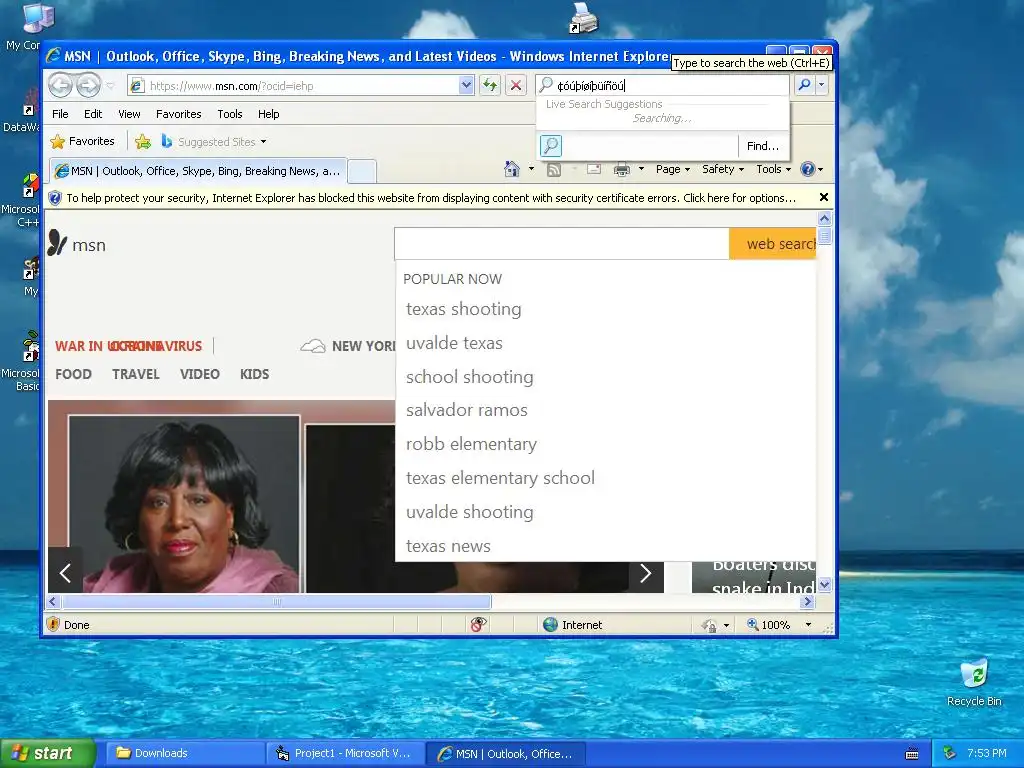Screen dimensions: 1024x768
Task: Select the 'texas news' suggestion
Action: 448,546
